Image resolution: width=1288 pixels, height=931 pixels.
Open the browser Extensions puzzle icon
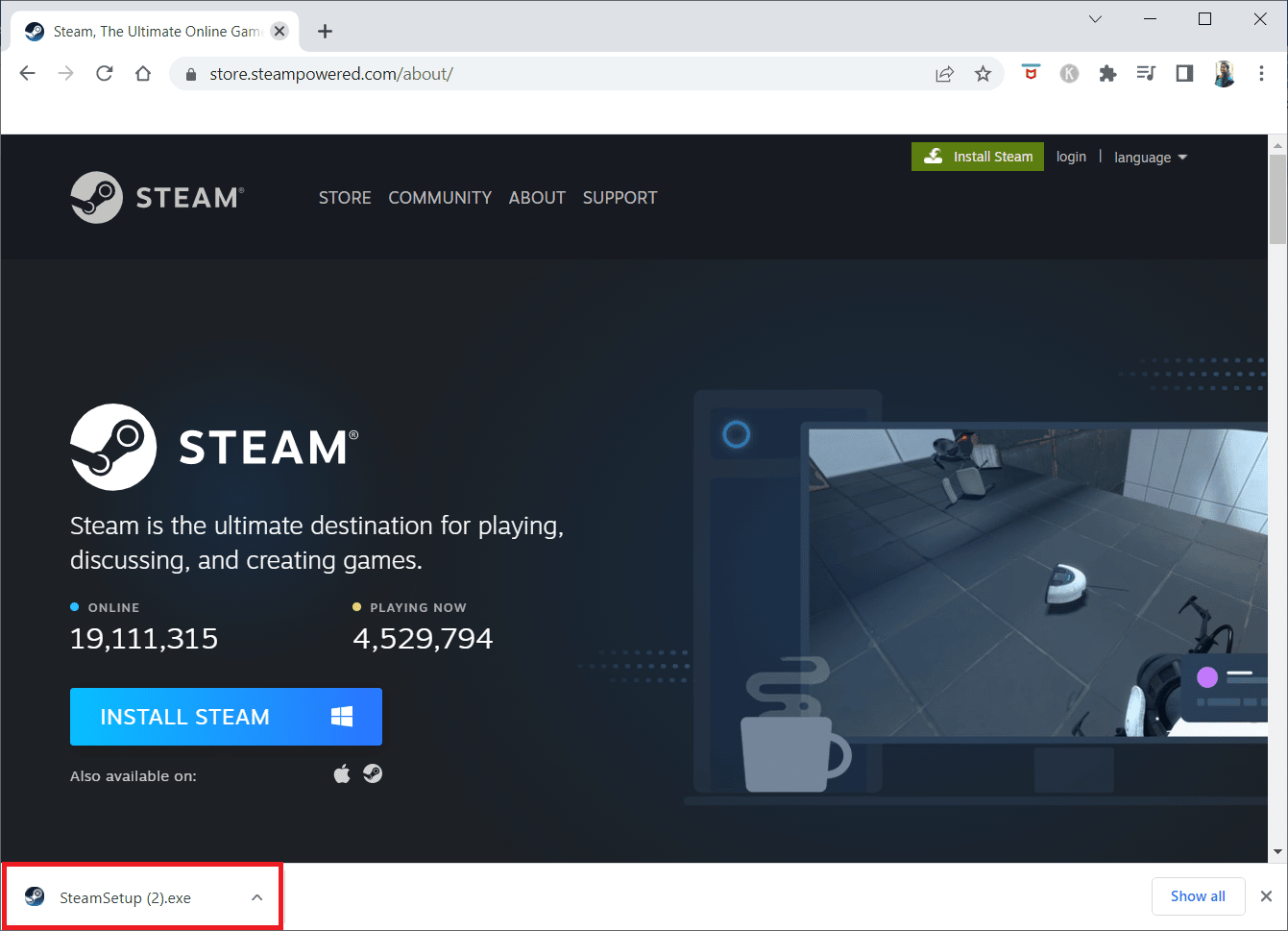coord(1107,73)
